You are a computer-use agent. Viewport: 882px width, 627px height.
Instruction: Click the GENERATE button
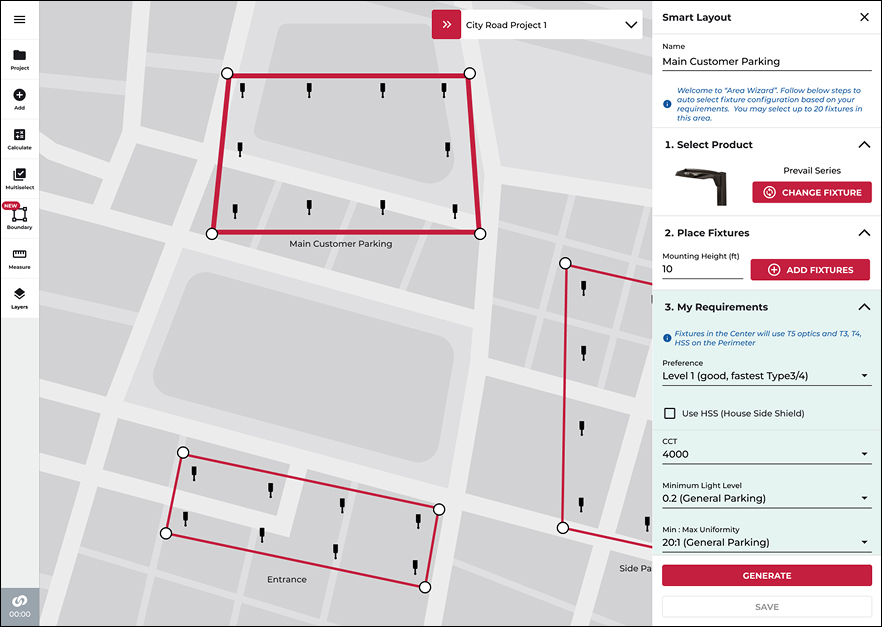[x=767, y=575]
